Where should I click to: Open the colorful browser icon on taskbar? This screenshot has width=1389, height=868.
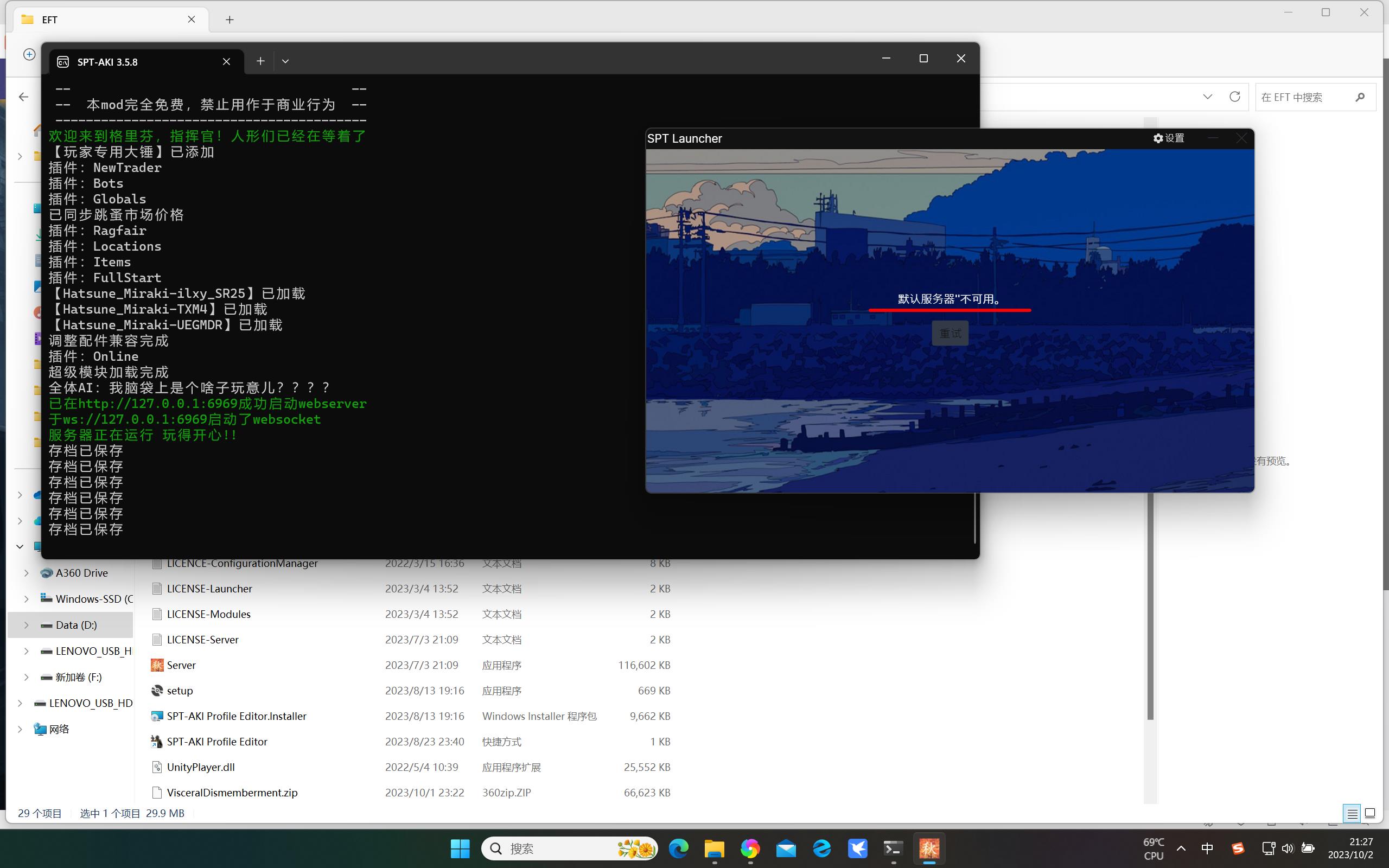[x=750, y=848]
